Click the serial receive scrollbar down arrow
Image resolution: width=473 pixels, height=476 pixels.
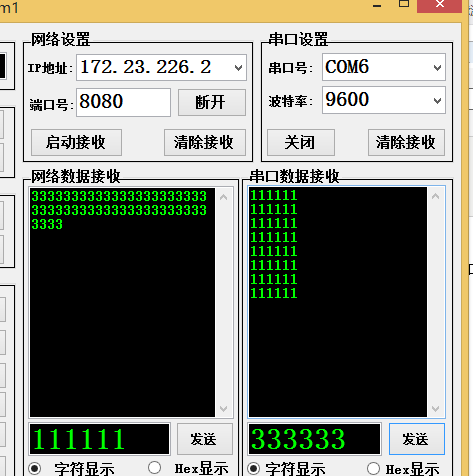pos(435,408)
